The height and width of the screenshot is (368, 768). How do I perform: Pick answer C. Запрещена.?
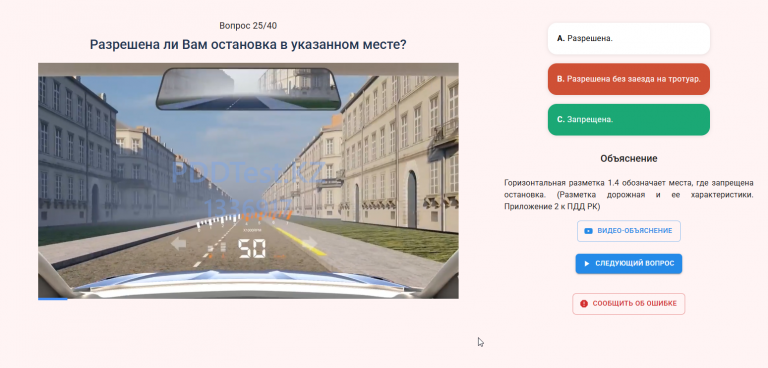[628, 120]
